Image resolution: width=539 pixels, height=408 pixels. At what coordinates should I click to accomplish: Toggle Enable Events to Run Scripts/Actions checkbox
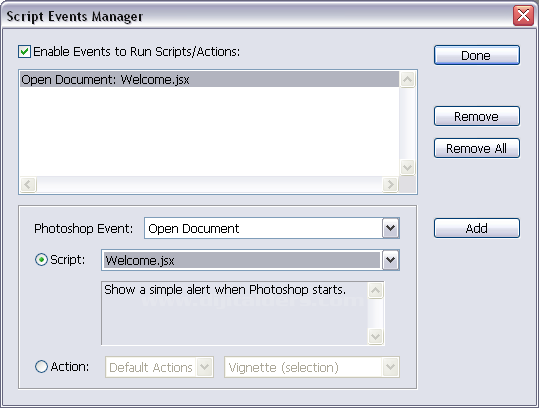[24, 52]
